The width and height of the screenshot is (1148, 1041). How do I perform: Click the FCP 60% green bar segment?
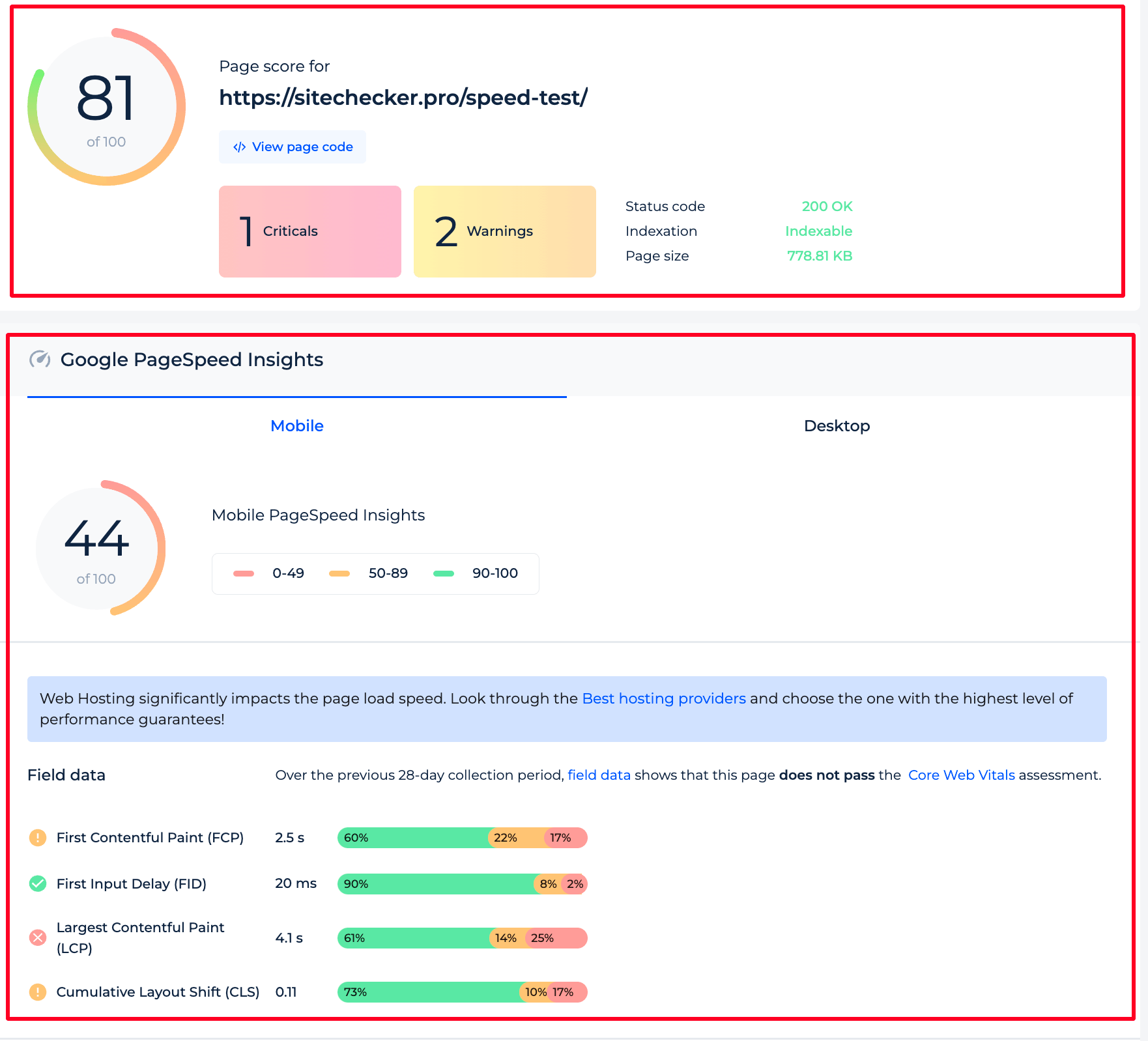[413, 838]
